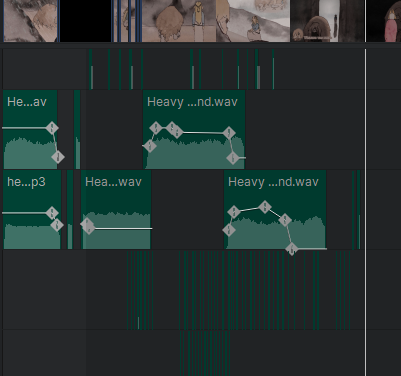Click the starting keyframe of the lower-track Heavy ...nd.wav clip

click(229, 230)
